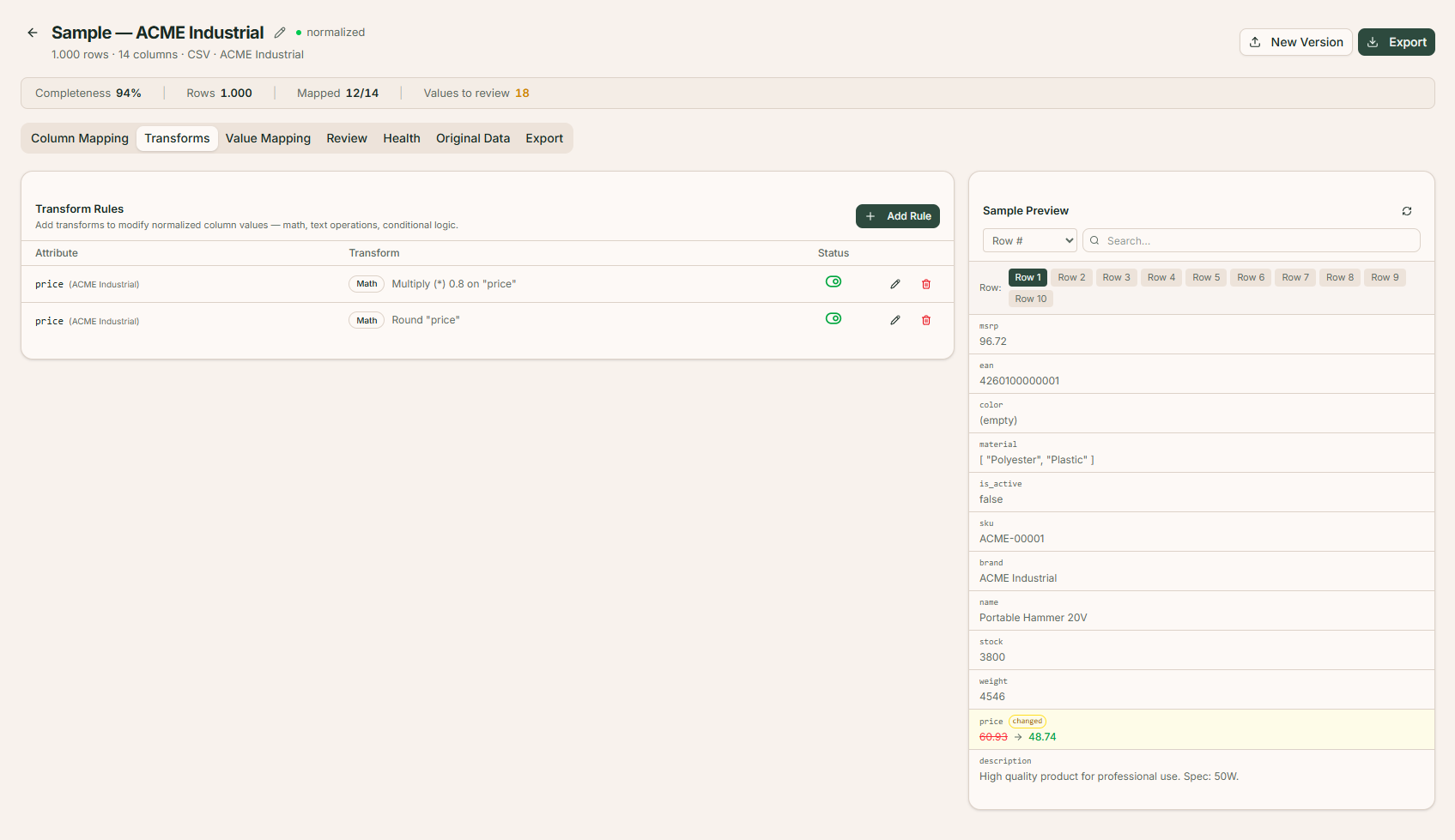Viewport: 1455px width, 840px height.
Task: Click the New Version button
Action: point(1295,42)
